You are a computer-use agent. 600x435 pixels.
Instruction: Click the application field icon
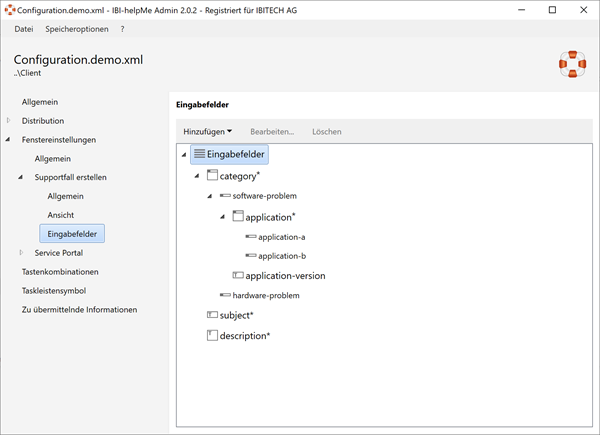(238, 216)
